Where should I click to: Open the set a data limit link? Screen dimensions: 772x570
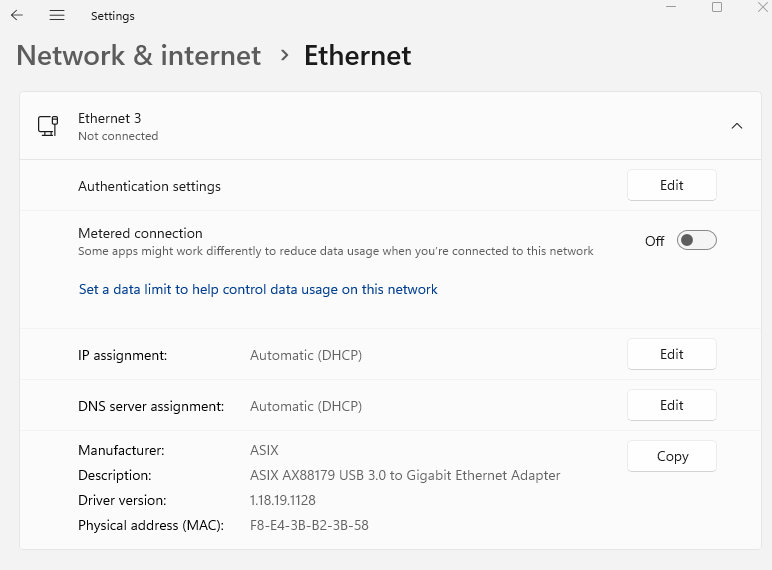click(258, 289)
